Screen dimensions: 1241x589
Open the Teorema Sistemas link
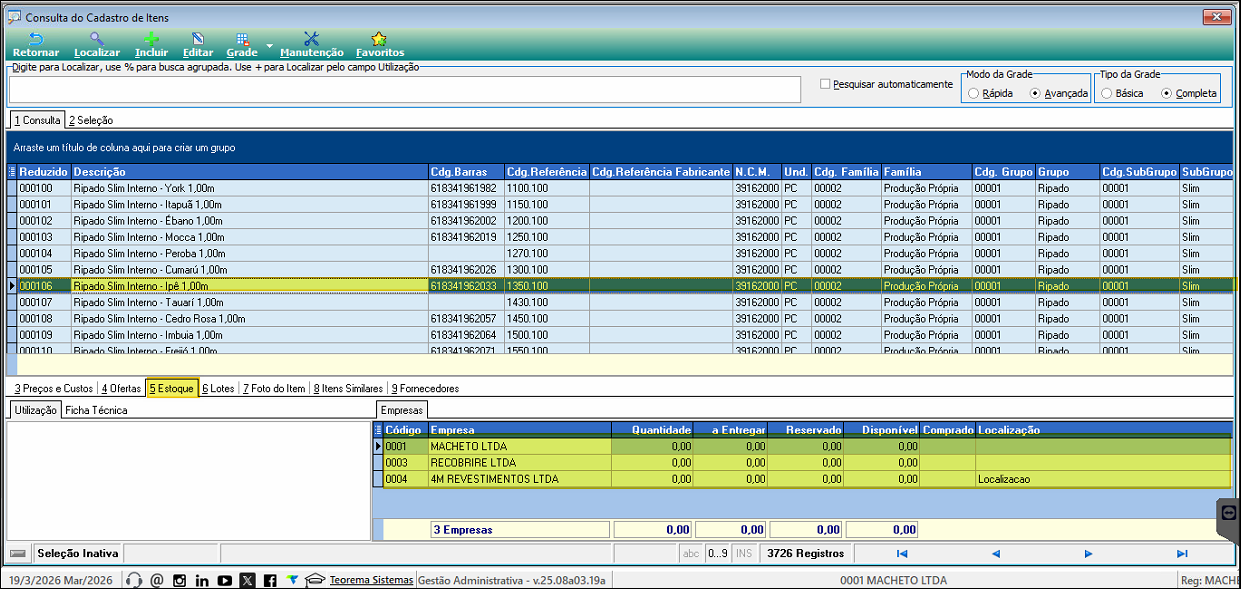pyautogui.click(x=371, y=580)
